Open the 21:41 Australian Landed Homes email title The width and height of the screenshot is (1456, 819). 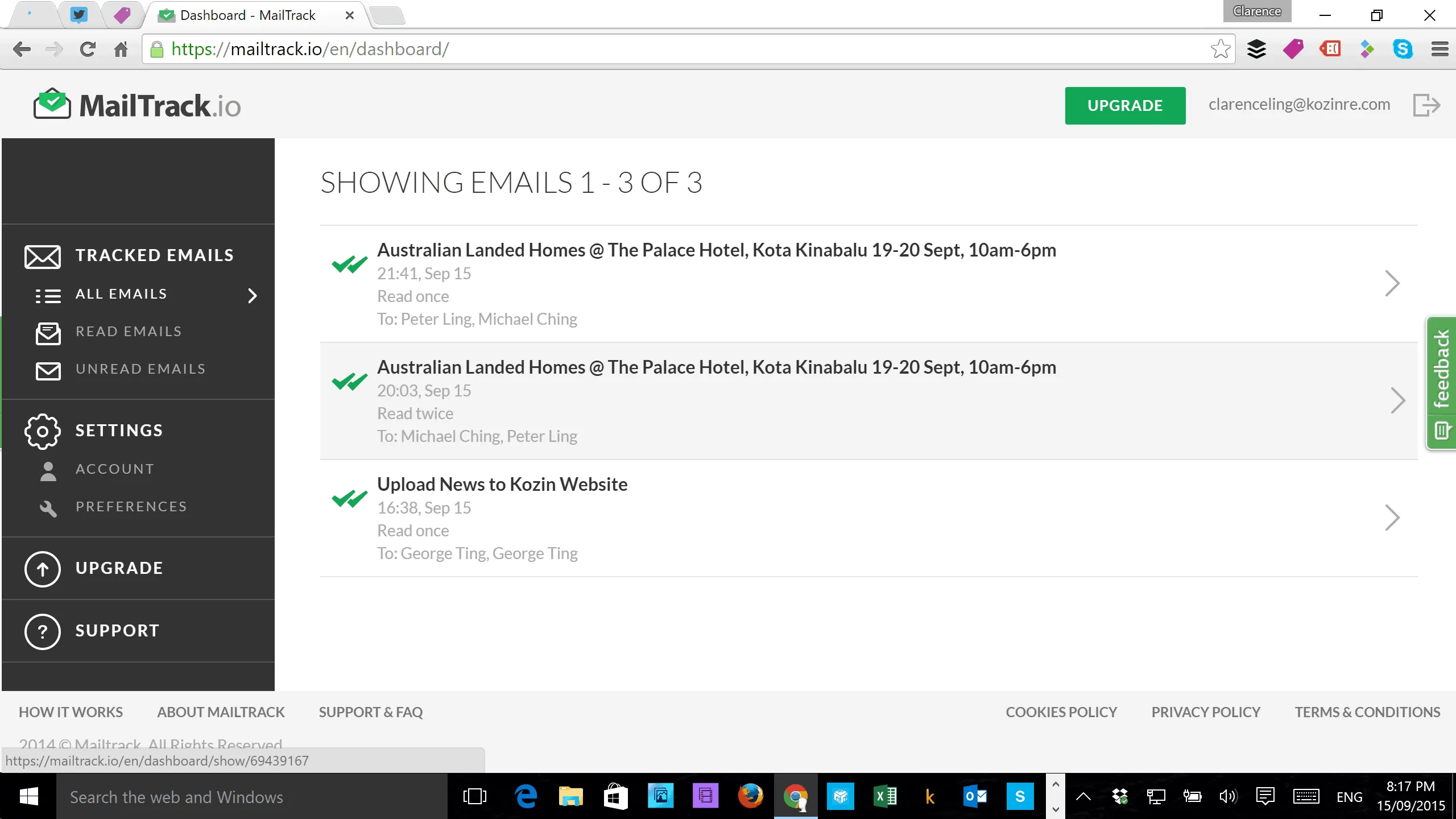(x=717, y=250)
